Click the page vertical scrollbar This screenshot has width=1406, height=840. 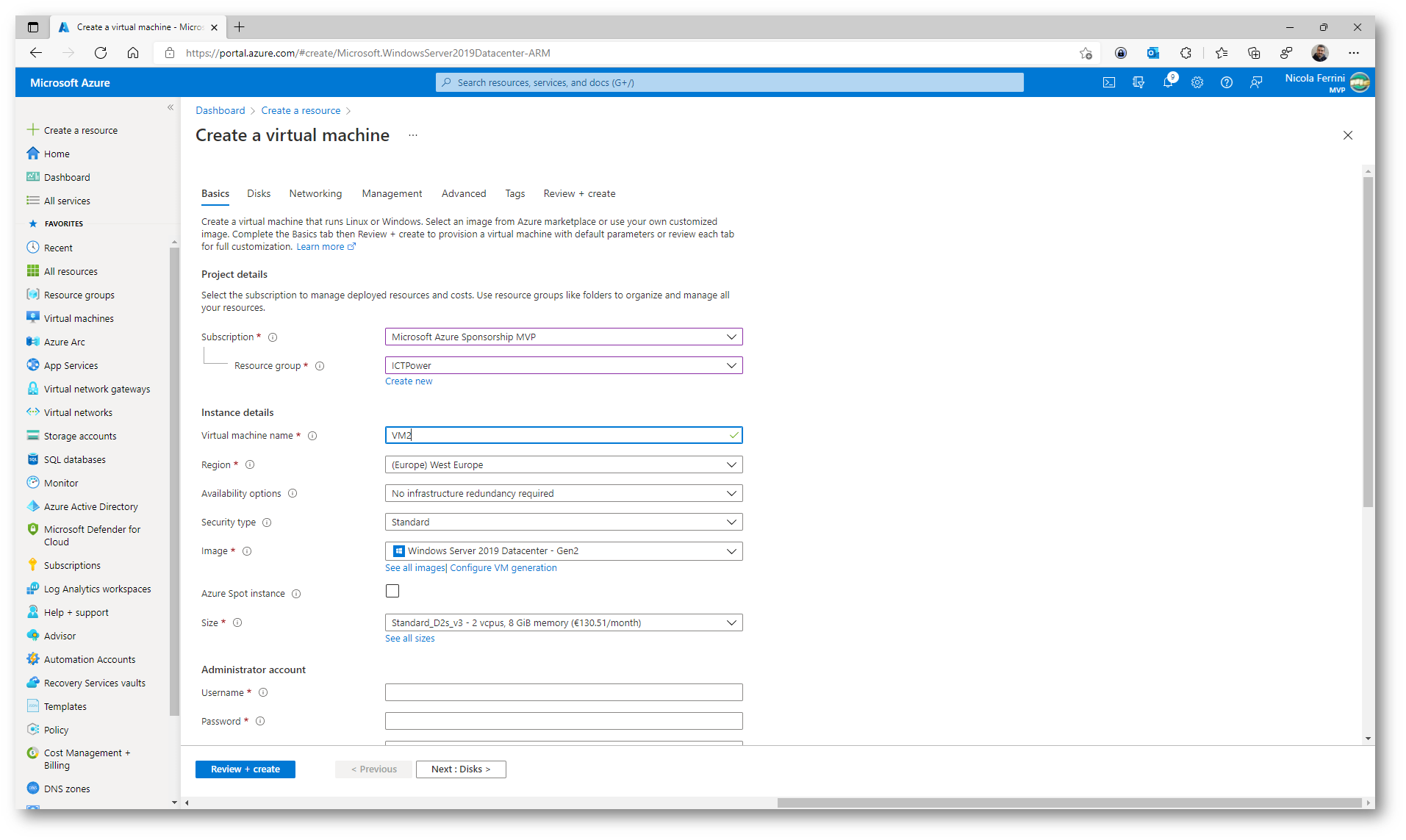point(1368,342)
